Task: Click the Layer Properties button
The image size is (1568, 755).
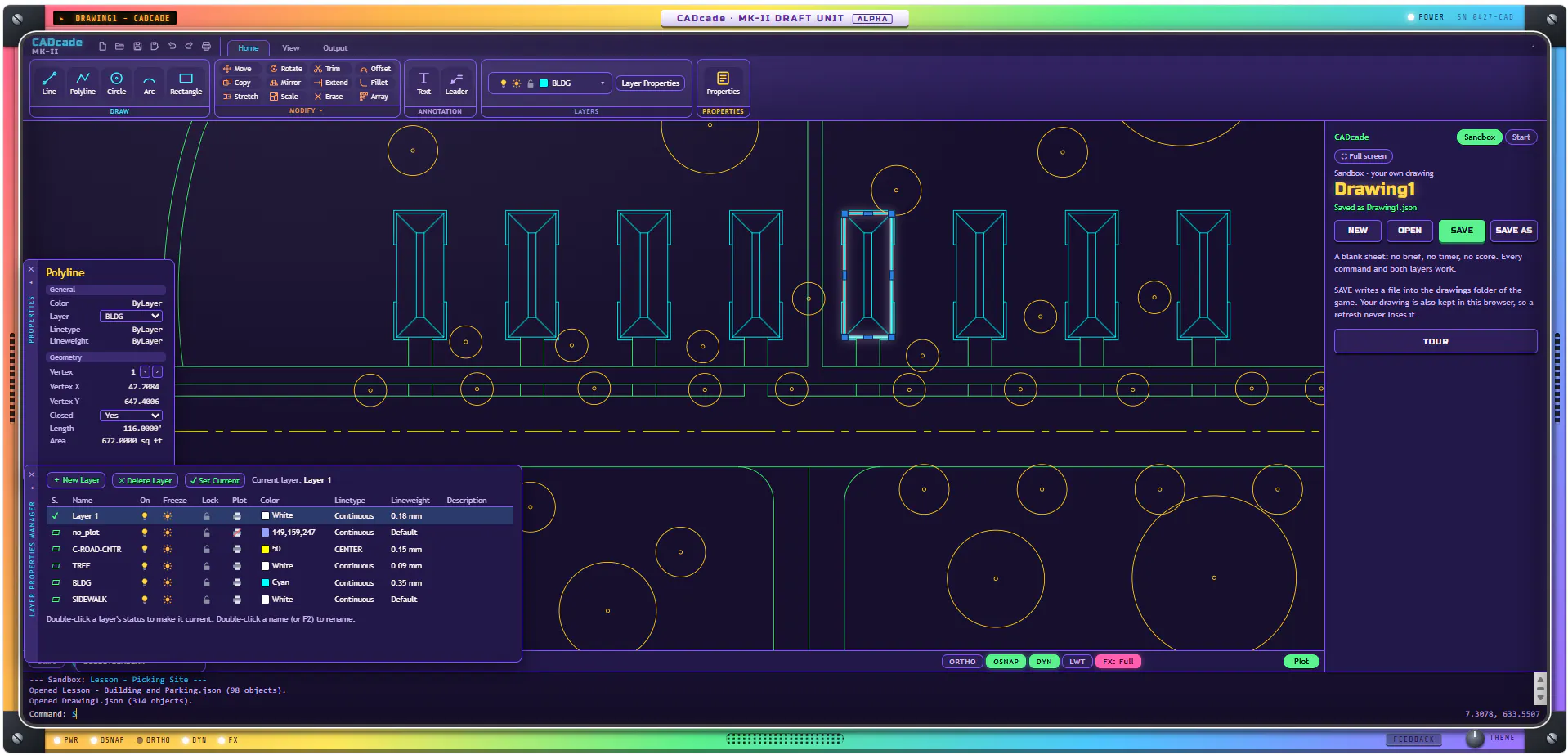Action: [x=650, y=83]
